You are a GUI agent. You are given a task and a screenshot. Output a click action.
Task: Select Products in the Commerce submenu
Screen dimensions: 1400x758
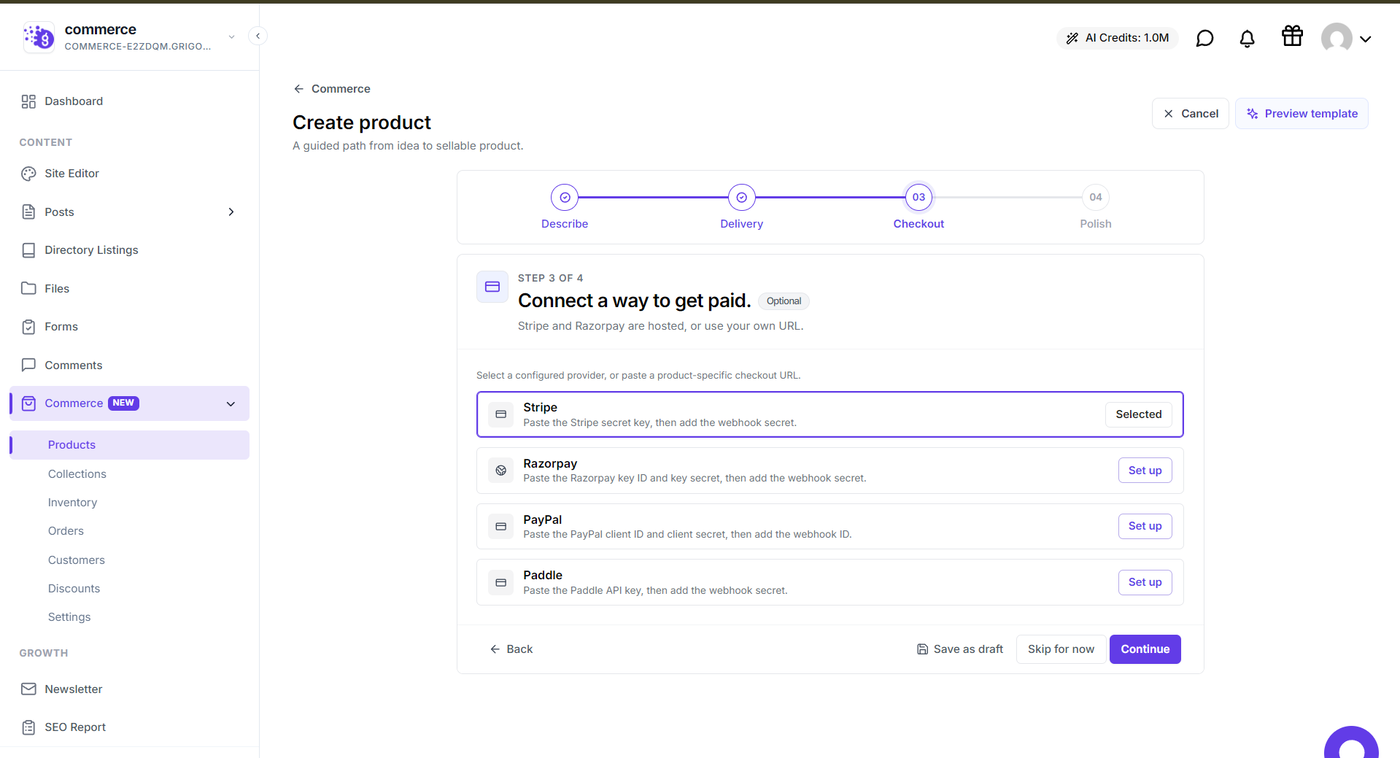coord(130,445)
